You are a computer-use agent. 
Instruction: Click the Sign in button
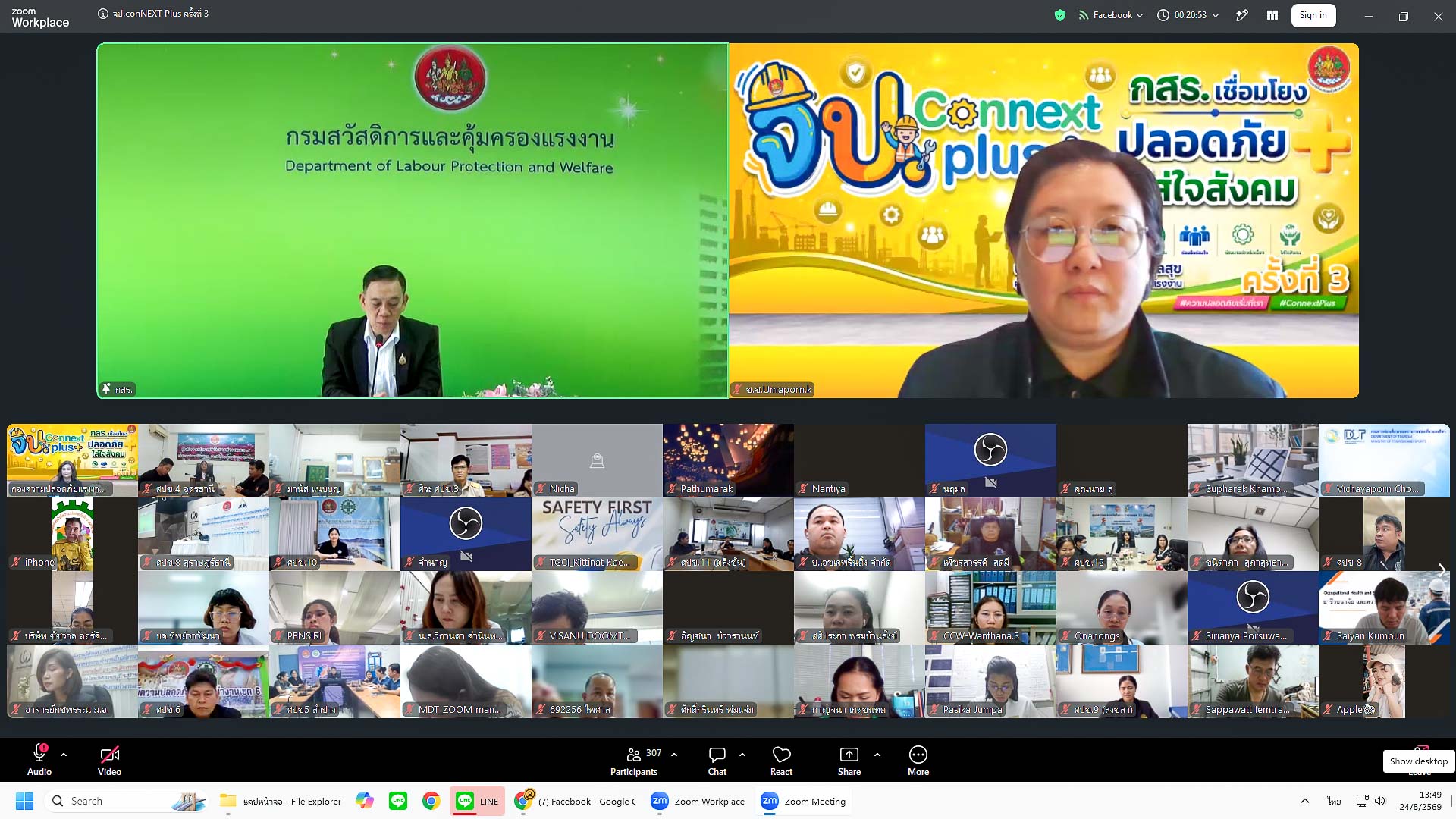coord(1313,15)
